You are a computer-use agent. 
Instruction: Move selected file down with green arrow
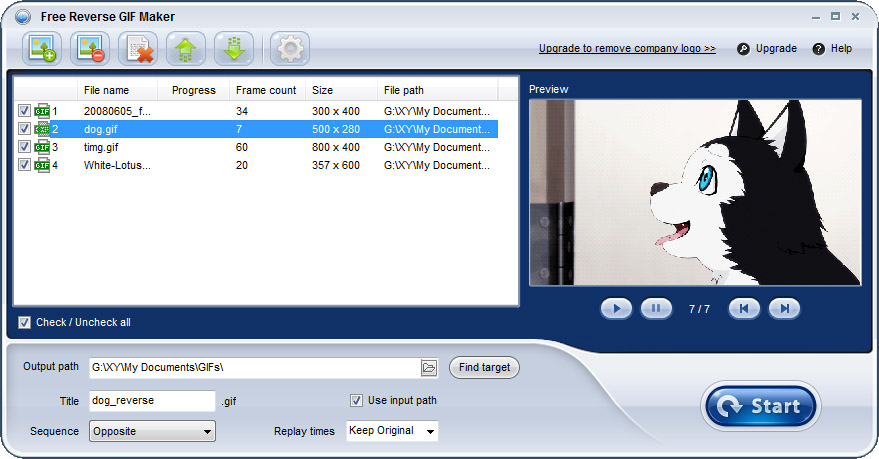234,48
